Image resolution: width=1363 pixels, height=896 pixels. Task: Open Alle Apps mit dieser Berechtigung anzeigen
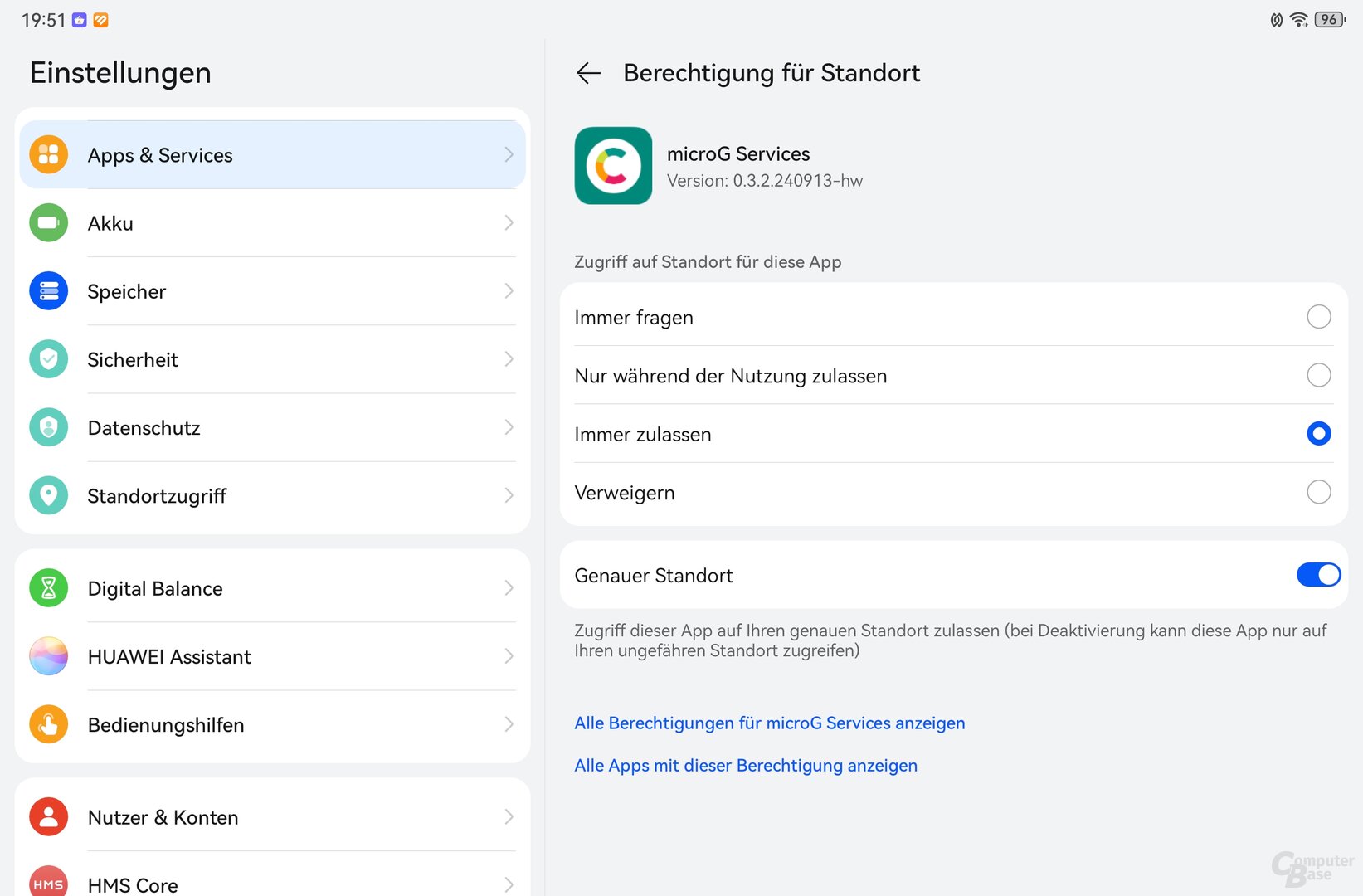[746, 765]
